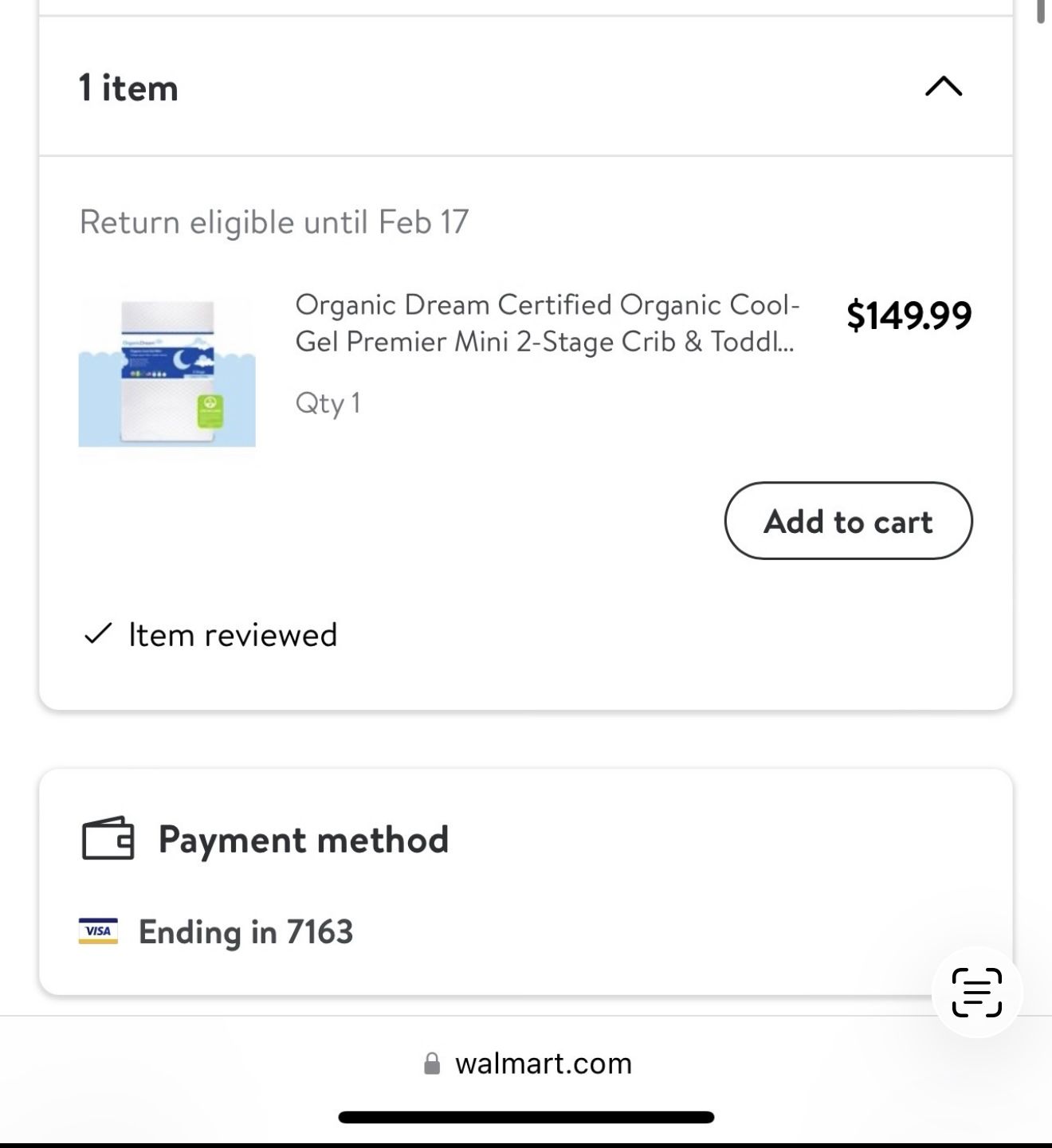Collapse the 1 item section chevron
The image size is (1052, 1148).
point(944,86)
